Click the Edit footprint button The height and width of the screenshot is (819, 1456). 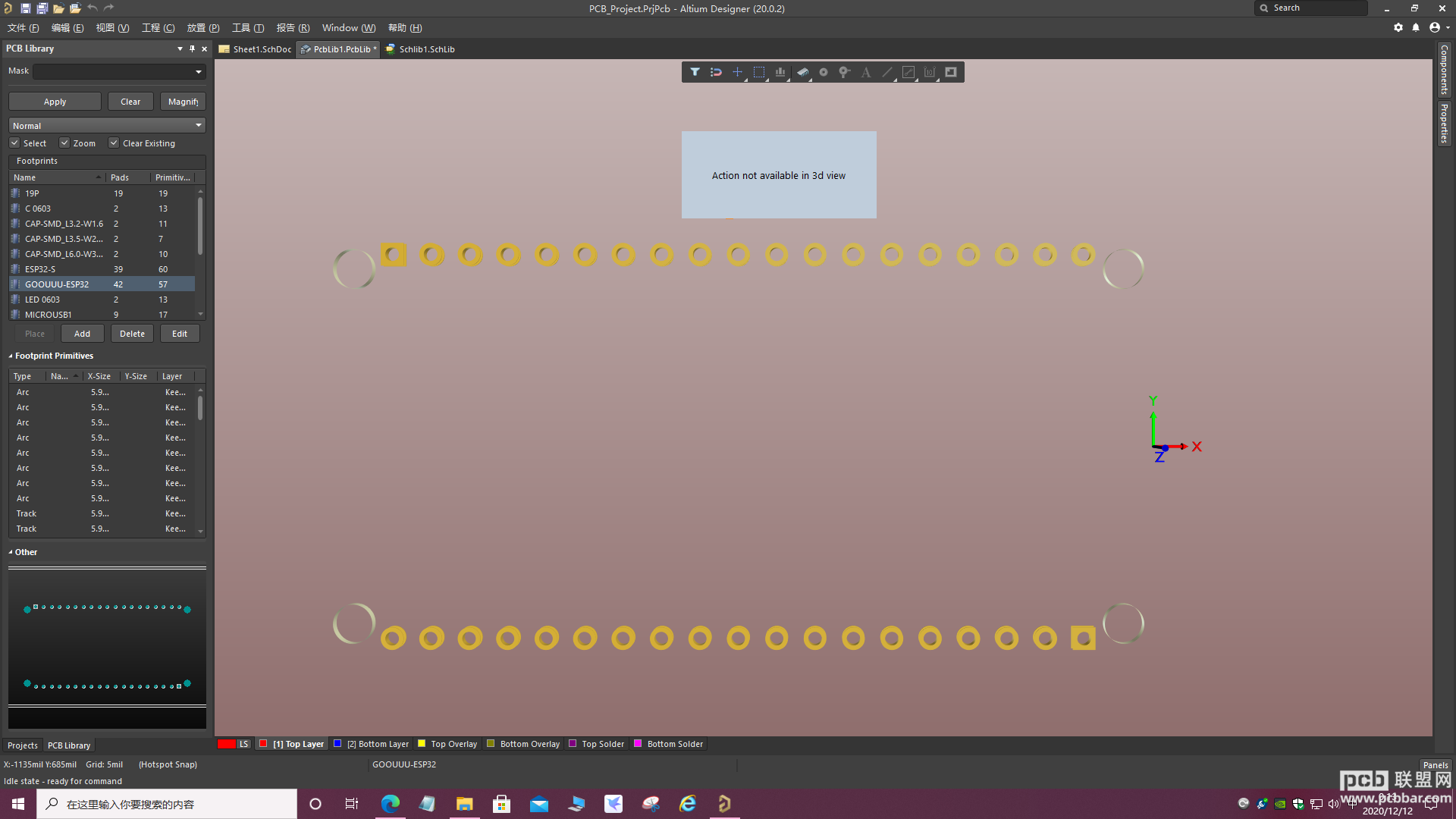point(180,334)
